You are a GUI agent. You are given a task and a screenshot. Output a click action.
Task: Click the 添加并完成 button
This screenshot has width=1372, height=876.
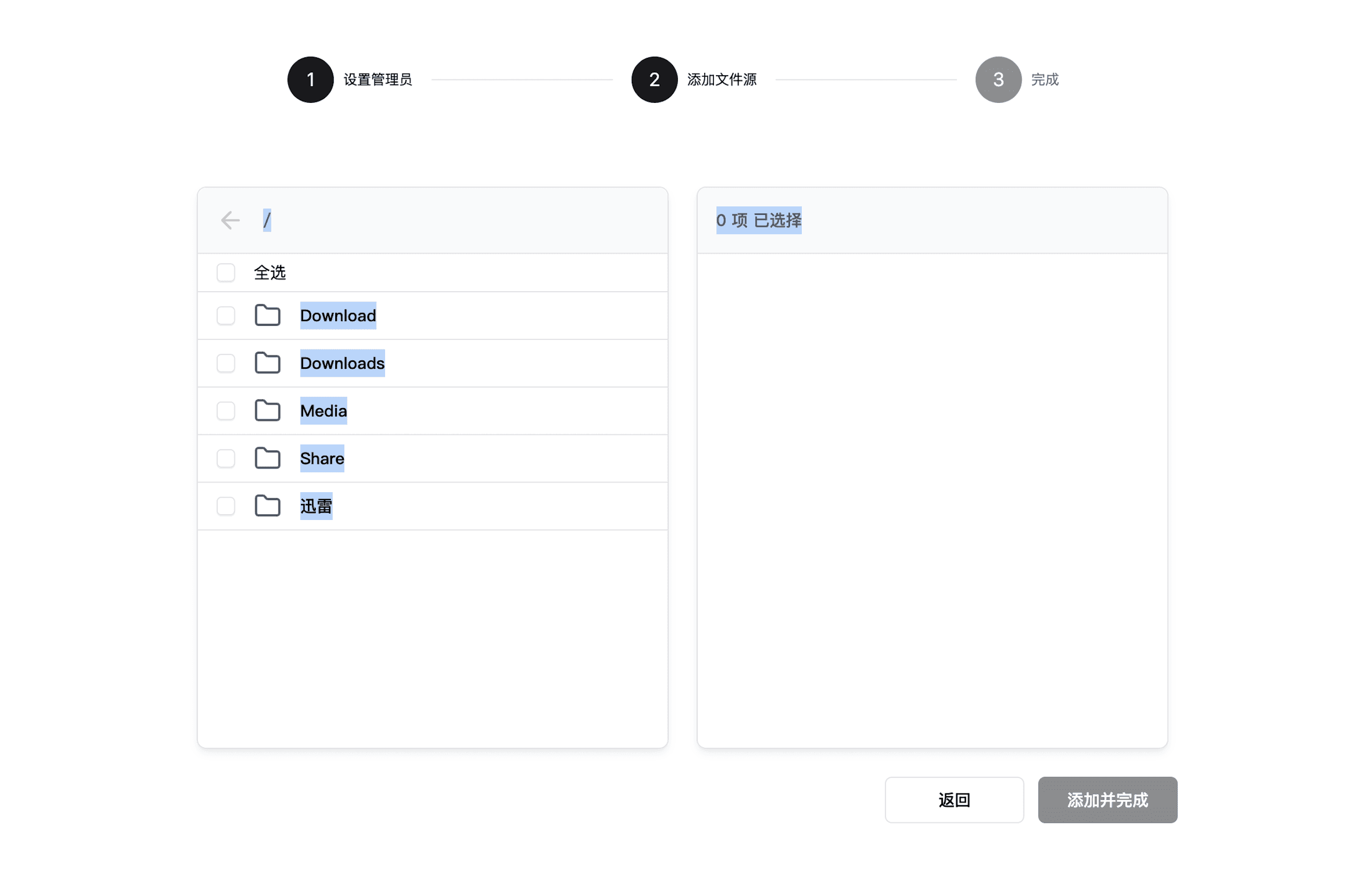[1107, 800]
